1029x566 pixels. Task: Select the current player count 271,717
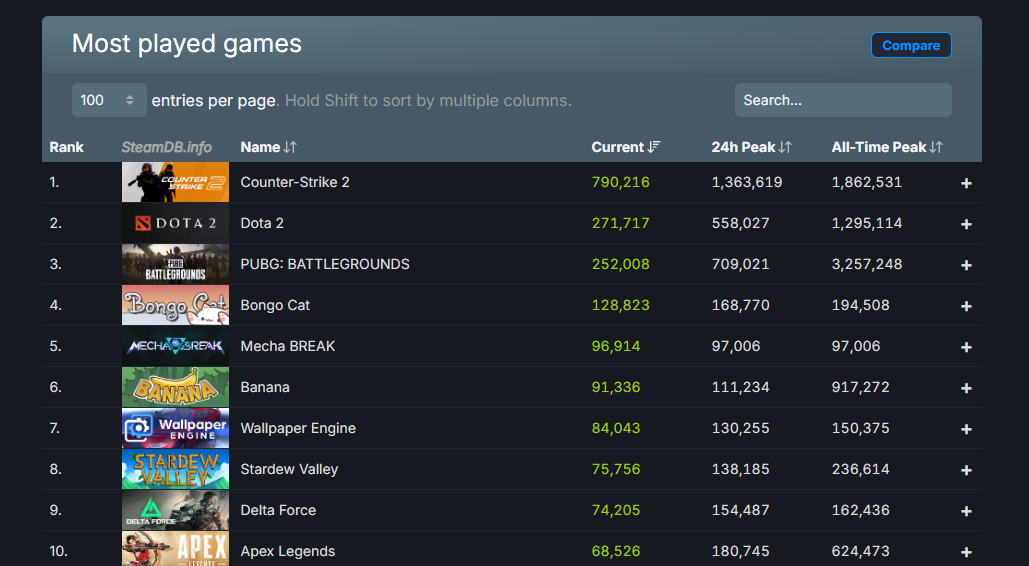[x=620, y=223]
